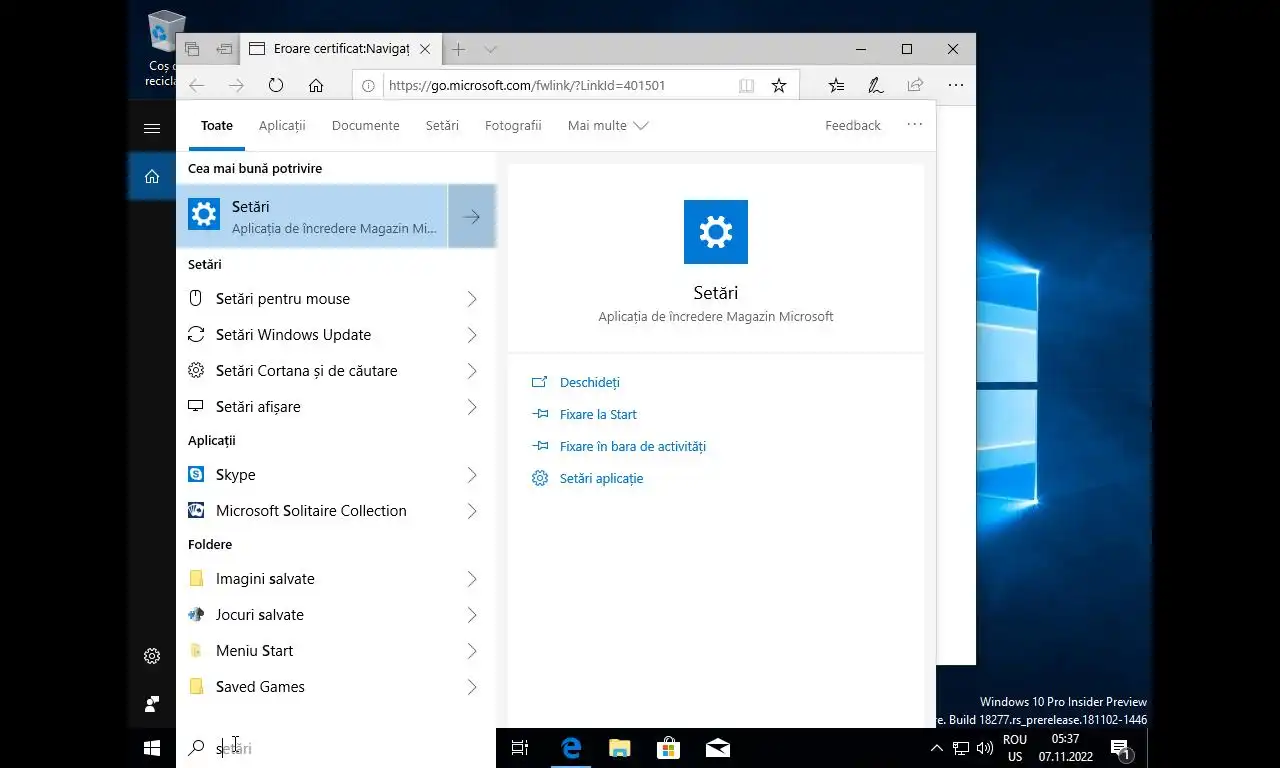This screenshot has width=1280, height=768.
Task: Show the Edge tab list chevron
Action: pos(490,49)
